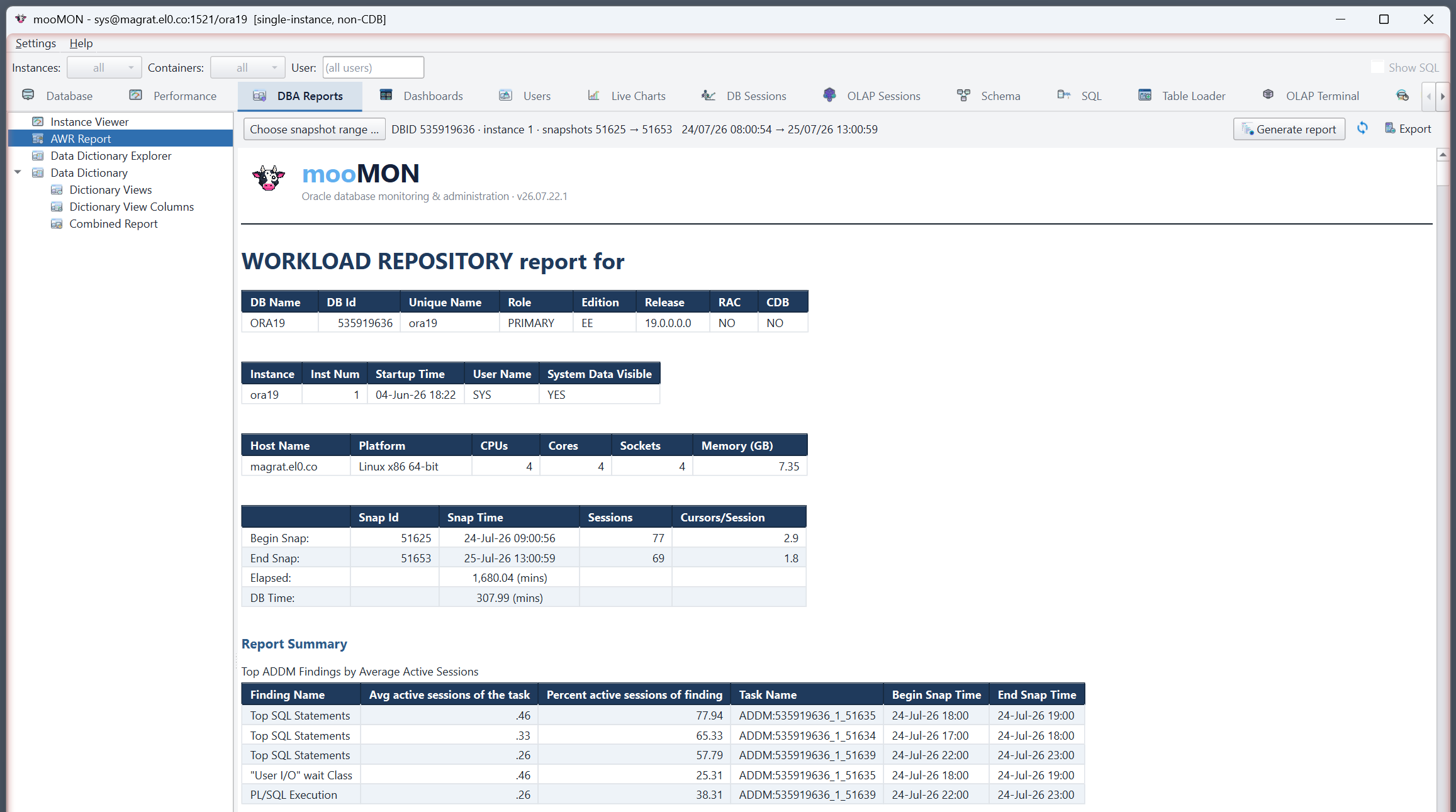Click the mooMON title bar app icon

(x=21, y=19)
